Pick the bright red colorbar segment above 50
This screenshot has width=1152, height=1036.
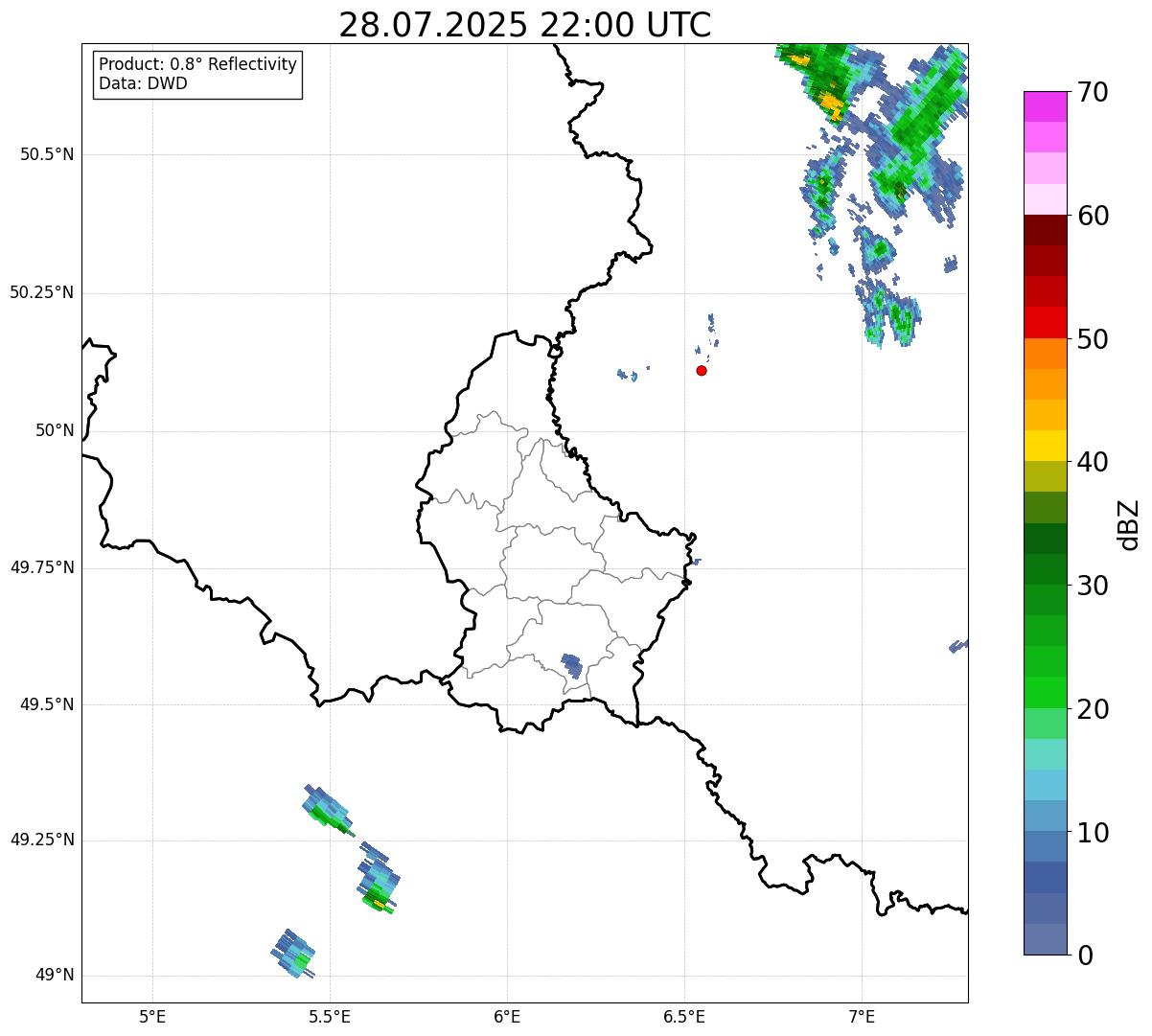1045,323
